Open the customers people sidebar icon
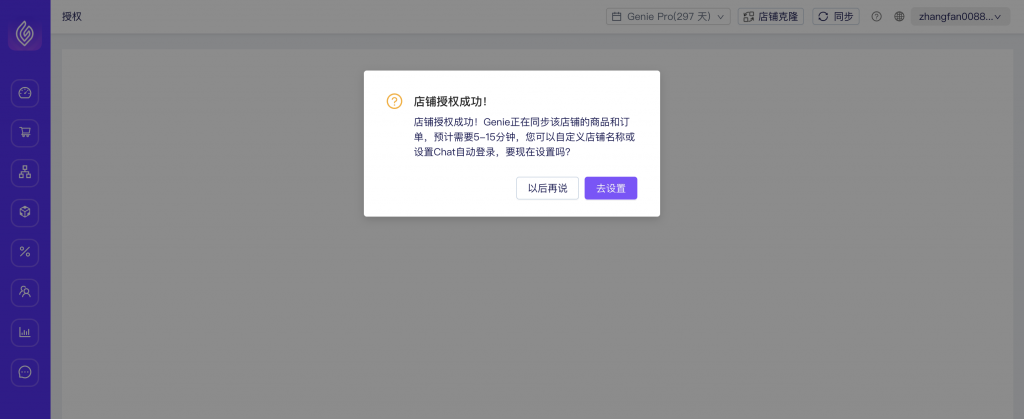 pyautogui.click(x=25, y=292)
